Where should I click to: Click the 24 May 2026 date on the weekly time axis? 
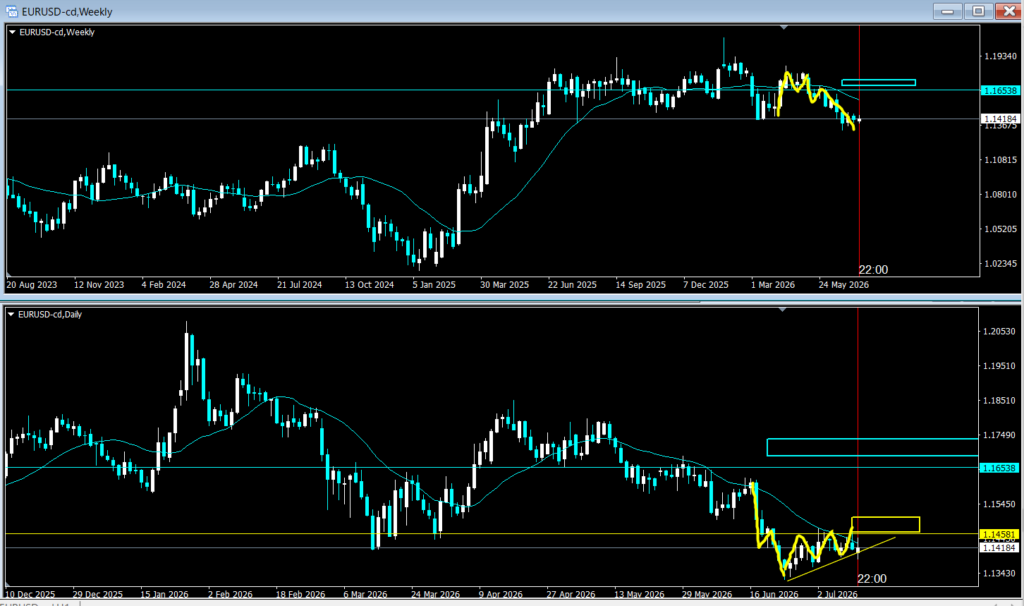coord(844,285)
